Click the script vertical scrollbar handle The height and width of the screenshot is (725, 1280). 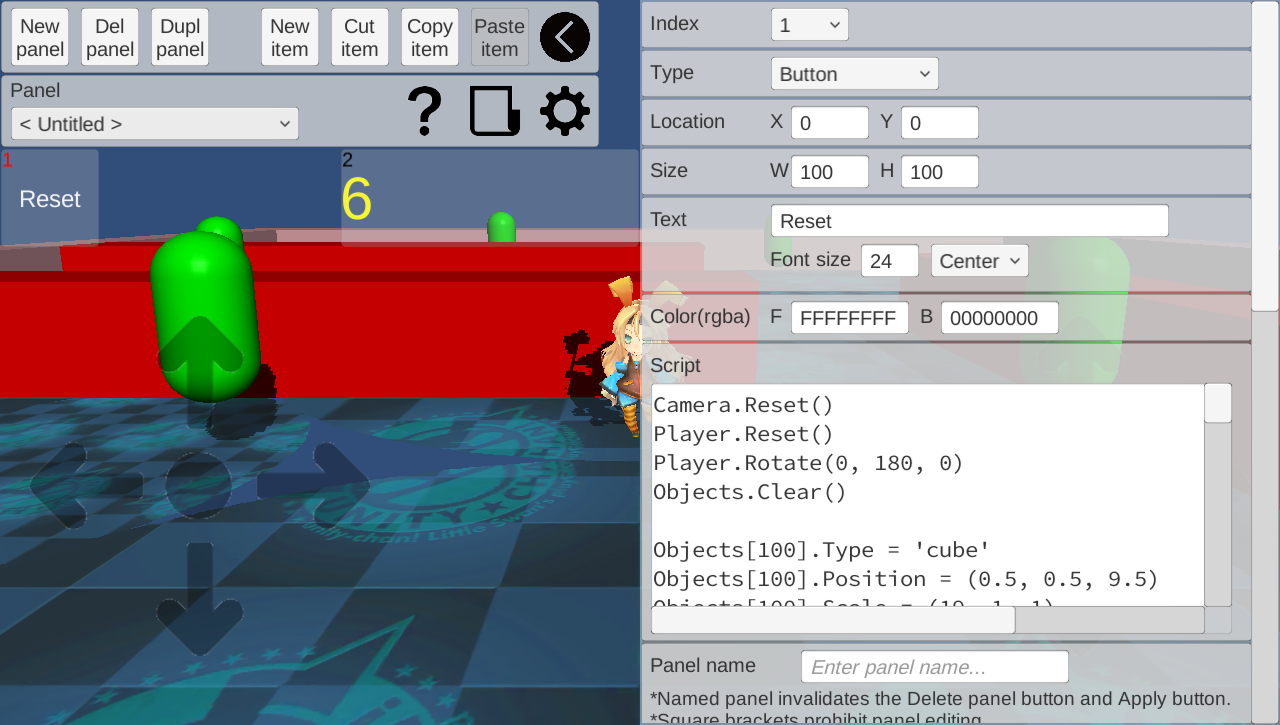pyautogui.click(x=1218, y=403)
